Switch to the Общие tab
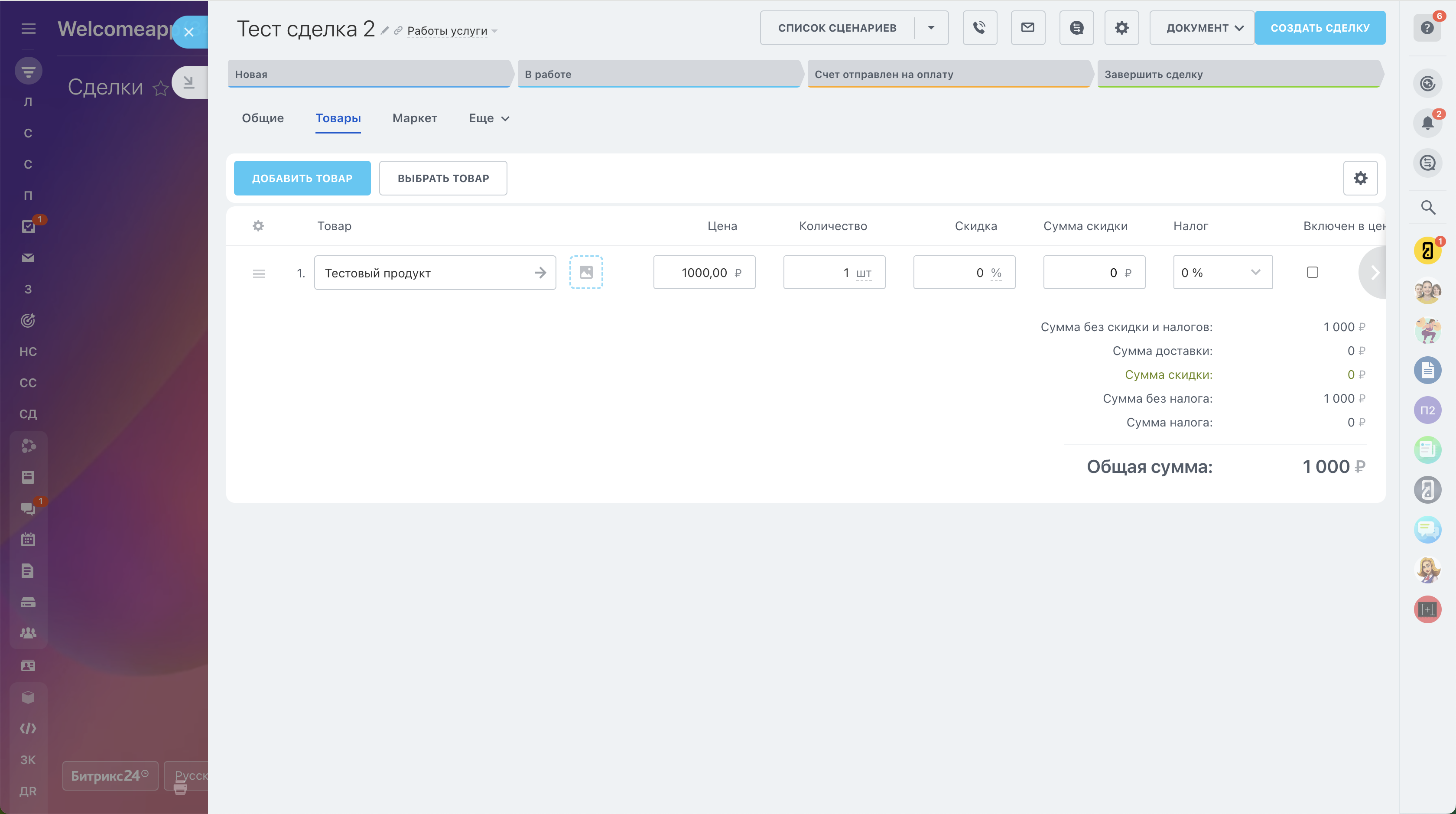 coord(263,118)
